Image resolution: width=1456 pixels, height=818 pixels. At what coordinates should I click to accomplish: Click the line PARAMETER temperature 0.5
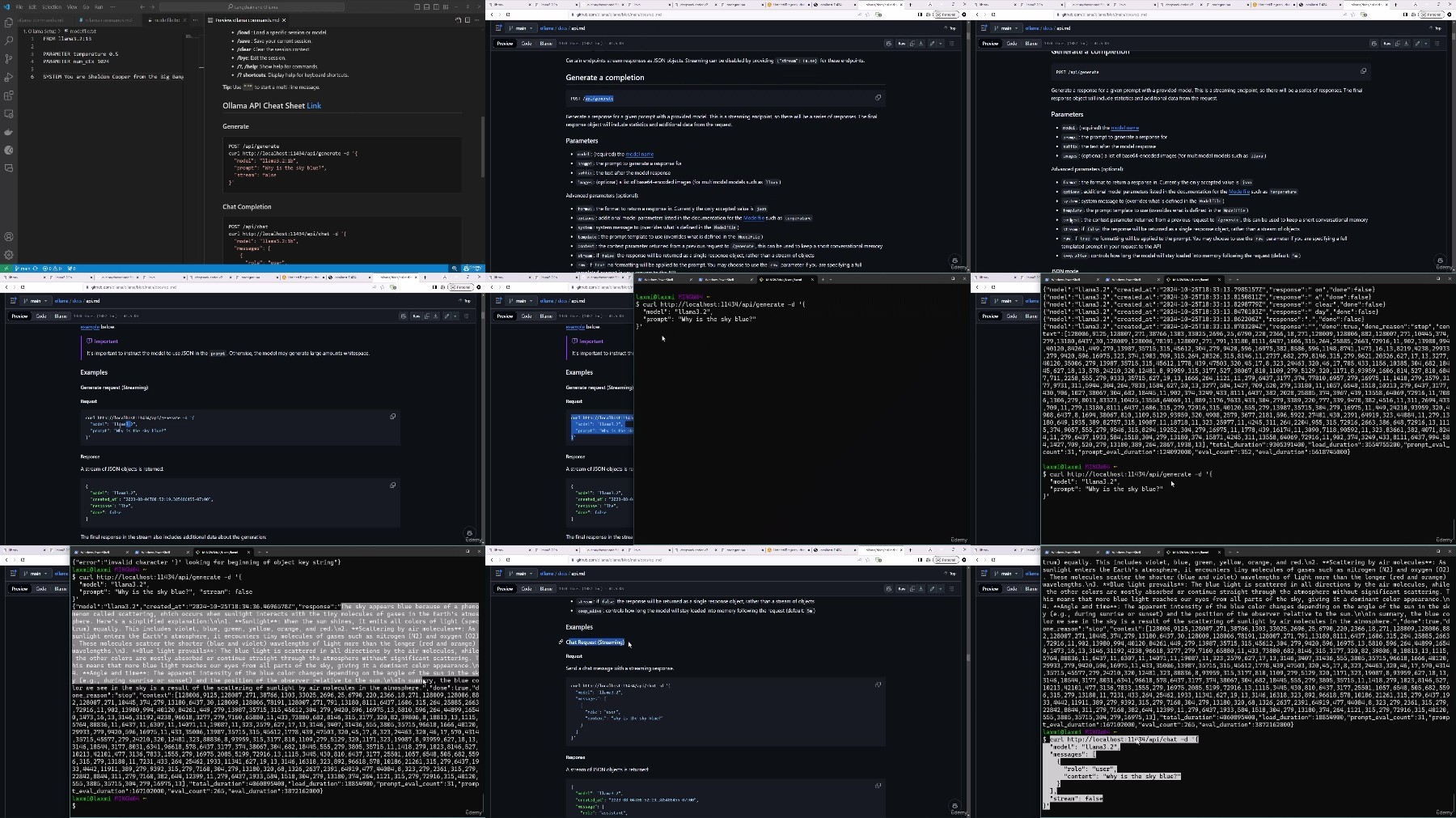pyautogui.click(x=80, y=54)
